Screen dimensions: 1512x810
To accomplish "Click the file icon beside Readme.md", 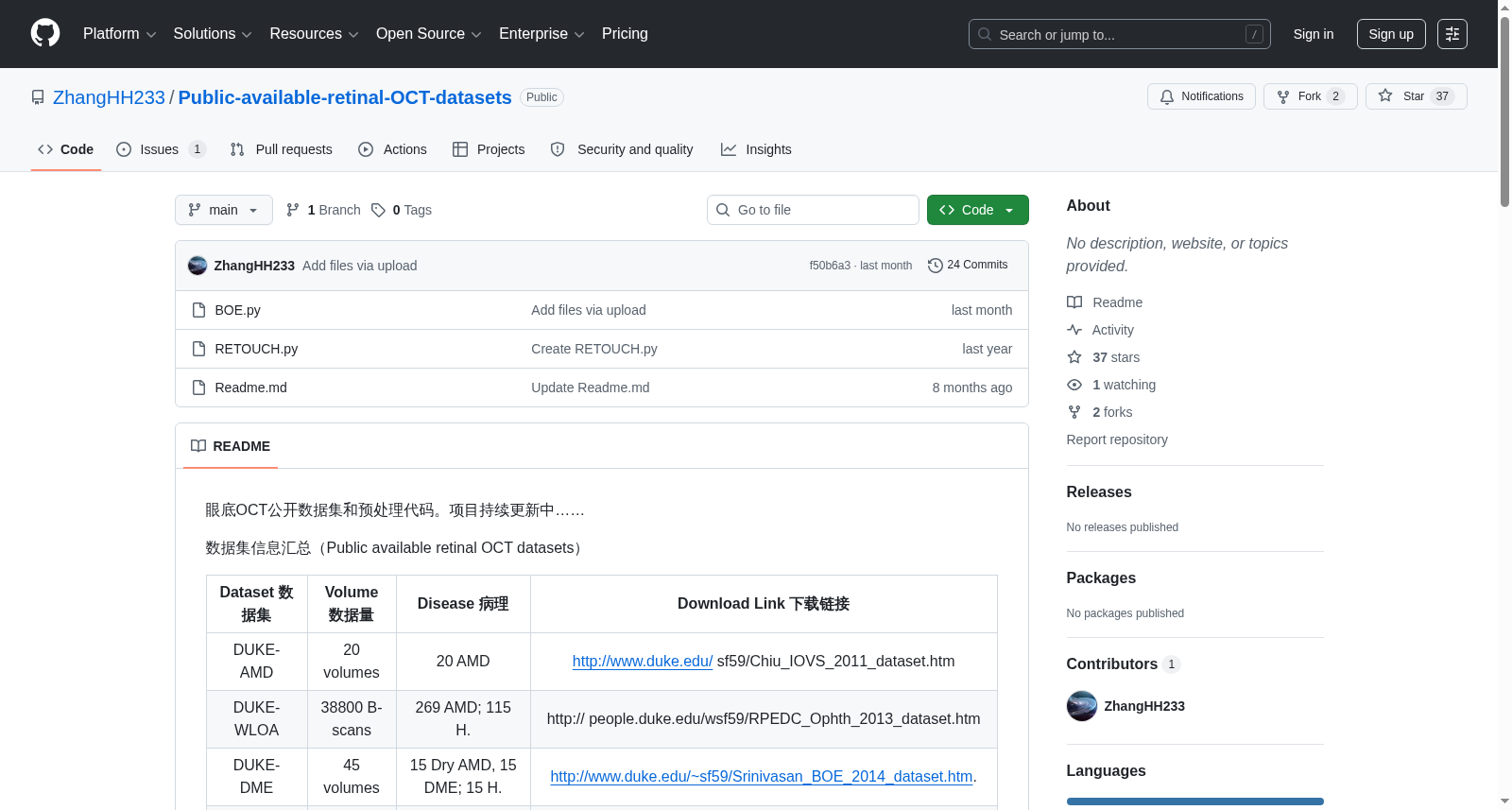I will [198, 388].
